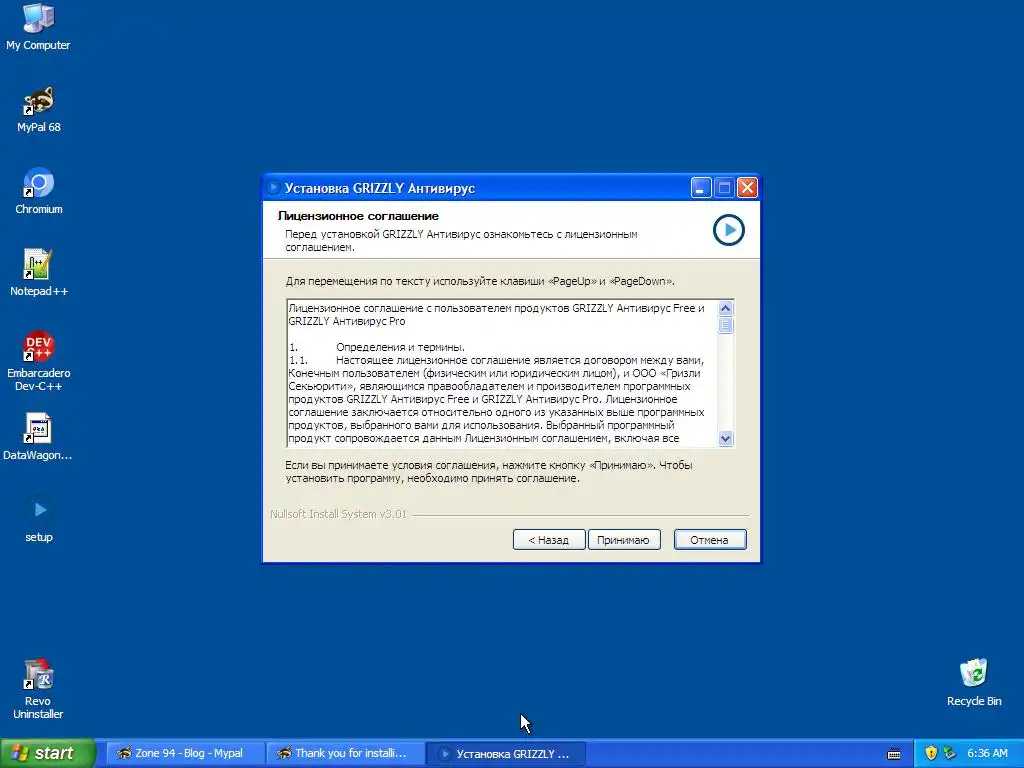Viewport: 1024px width, 768px height.
Task: Click the installer title bar icon
Action: pos(273,188)
